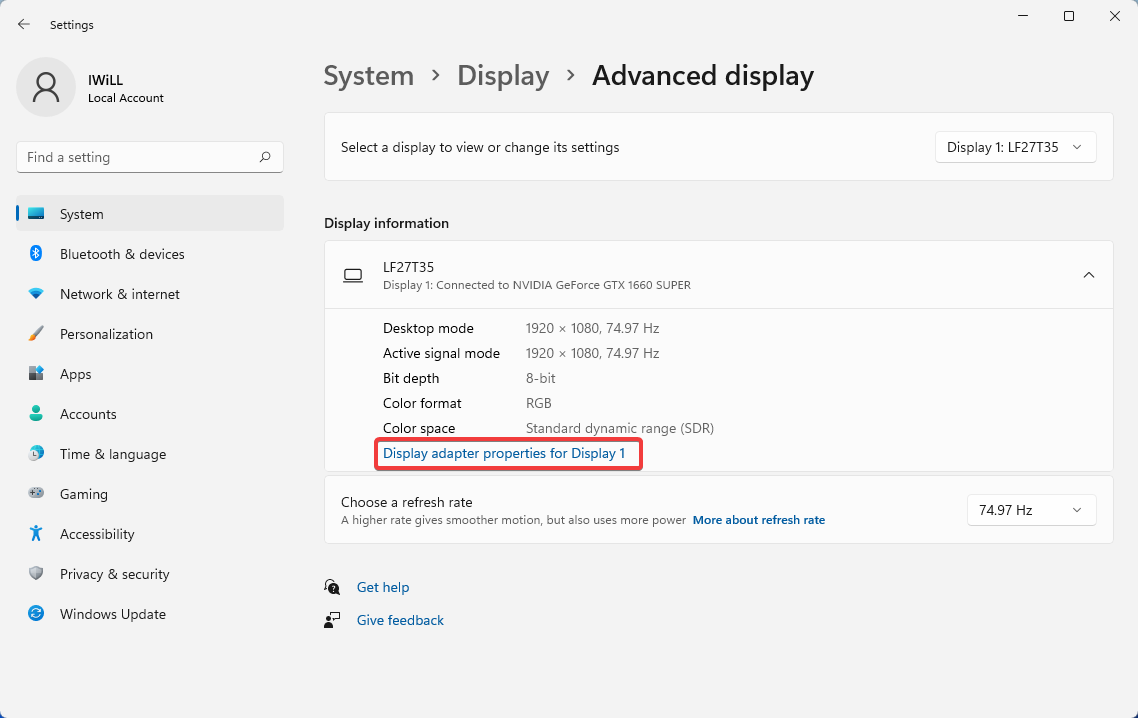Open Network & internet settings
This screenshot has height=718, width=1138.
(37, 294)
